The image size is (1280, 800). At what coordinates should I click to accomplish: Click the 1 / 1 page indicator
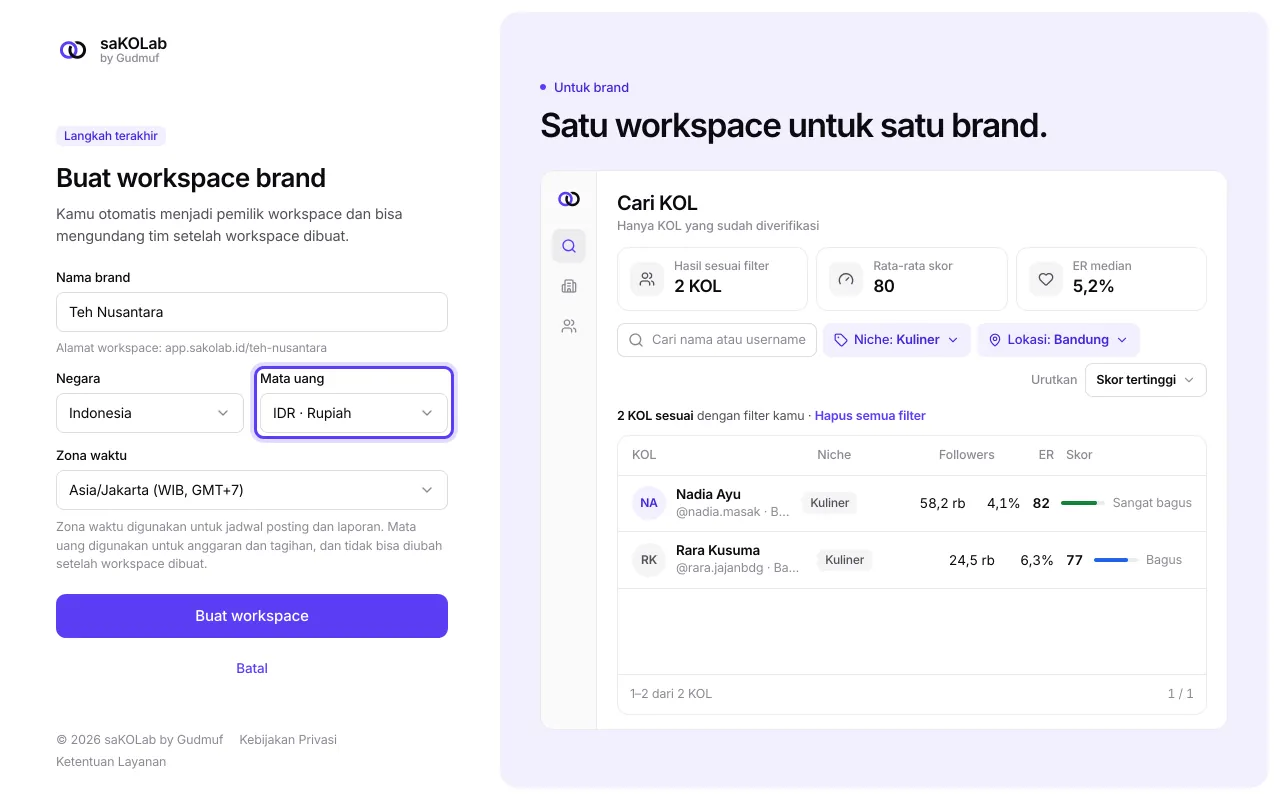tap(1180, 694)
